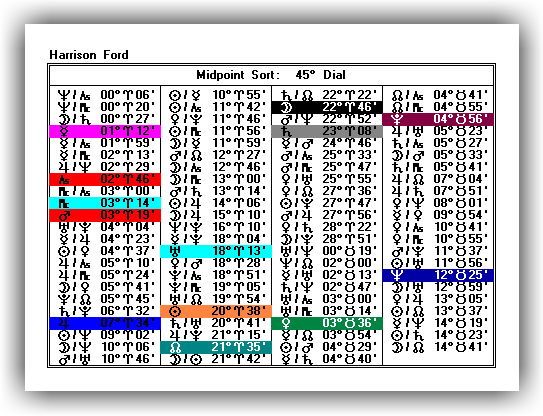The image size is (543, 416).
Task: Click Sun/Node midpoint at 13° Taurus 37'
Action: [439, 311]
